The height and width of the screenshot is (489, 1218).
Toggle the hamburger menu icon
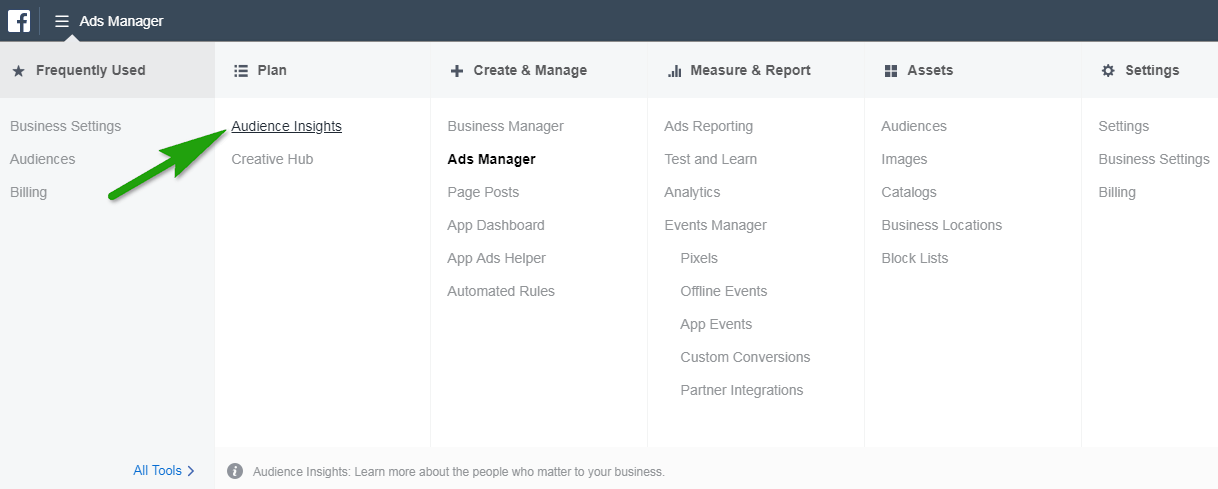[x=62, y=21]
